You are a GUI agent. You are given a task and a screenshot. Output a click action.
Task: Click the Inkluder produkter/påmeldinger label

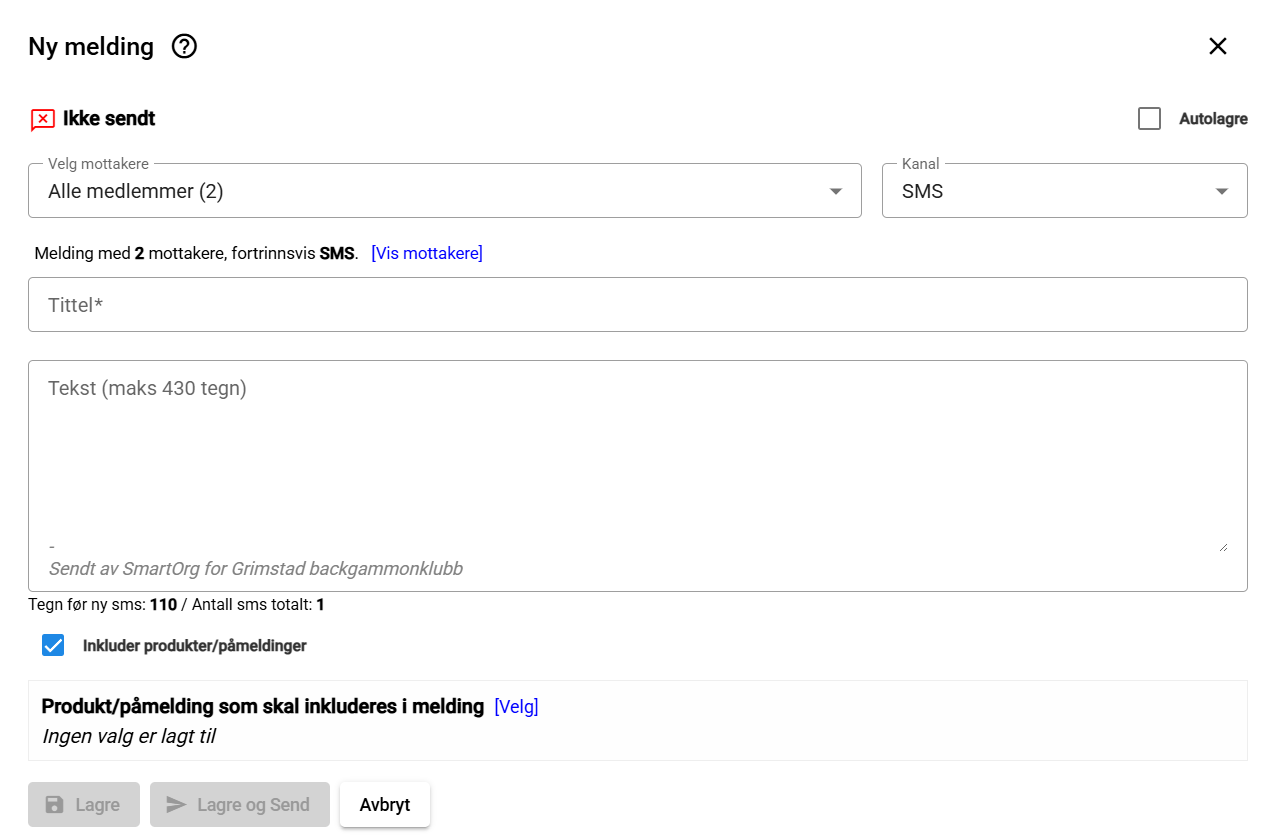[194, 646]
